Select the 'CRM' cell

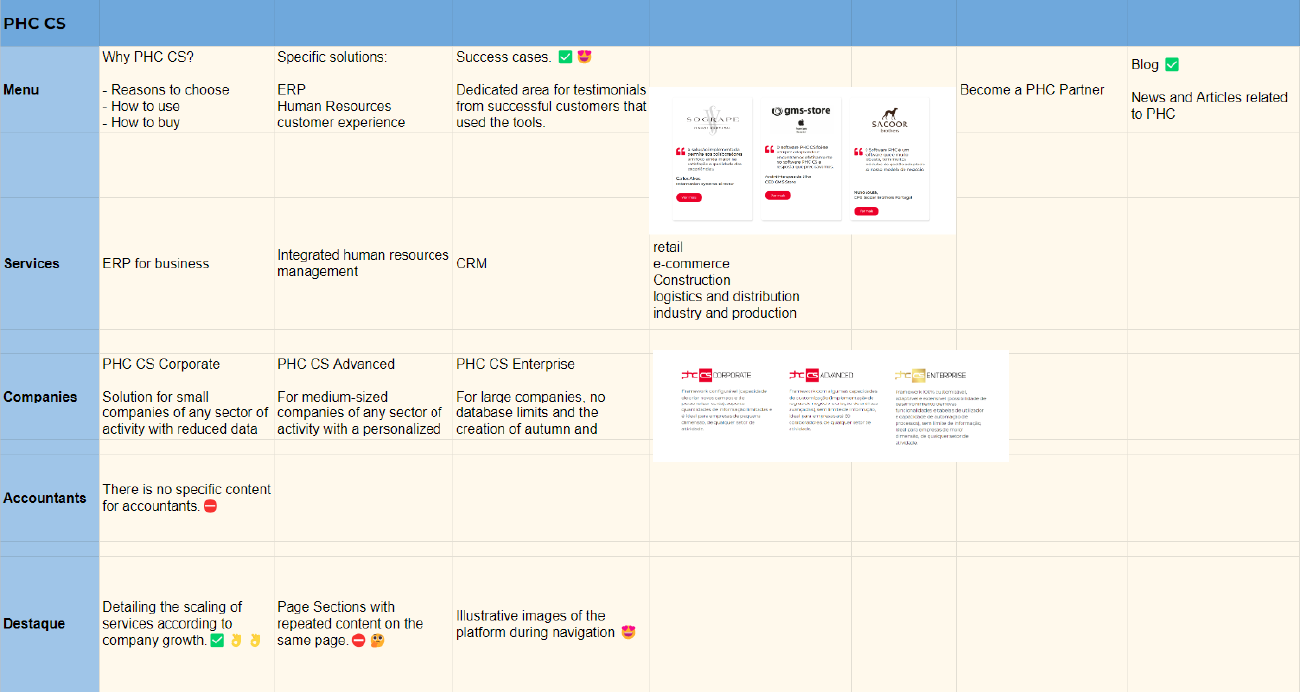tap(551, 263)
